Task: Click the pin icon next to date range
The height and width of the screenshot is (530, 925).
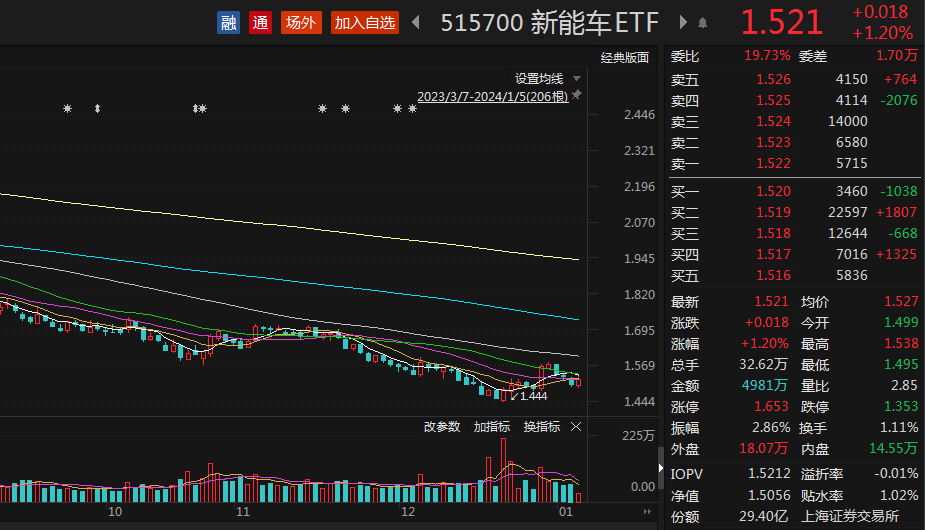Action: [577, 95]
